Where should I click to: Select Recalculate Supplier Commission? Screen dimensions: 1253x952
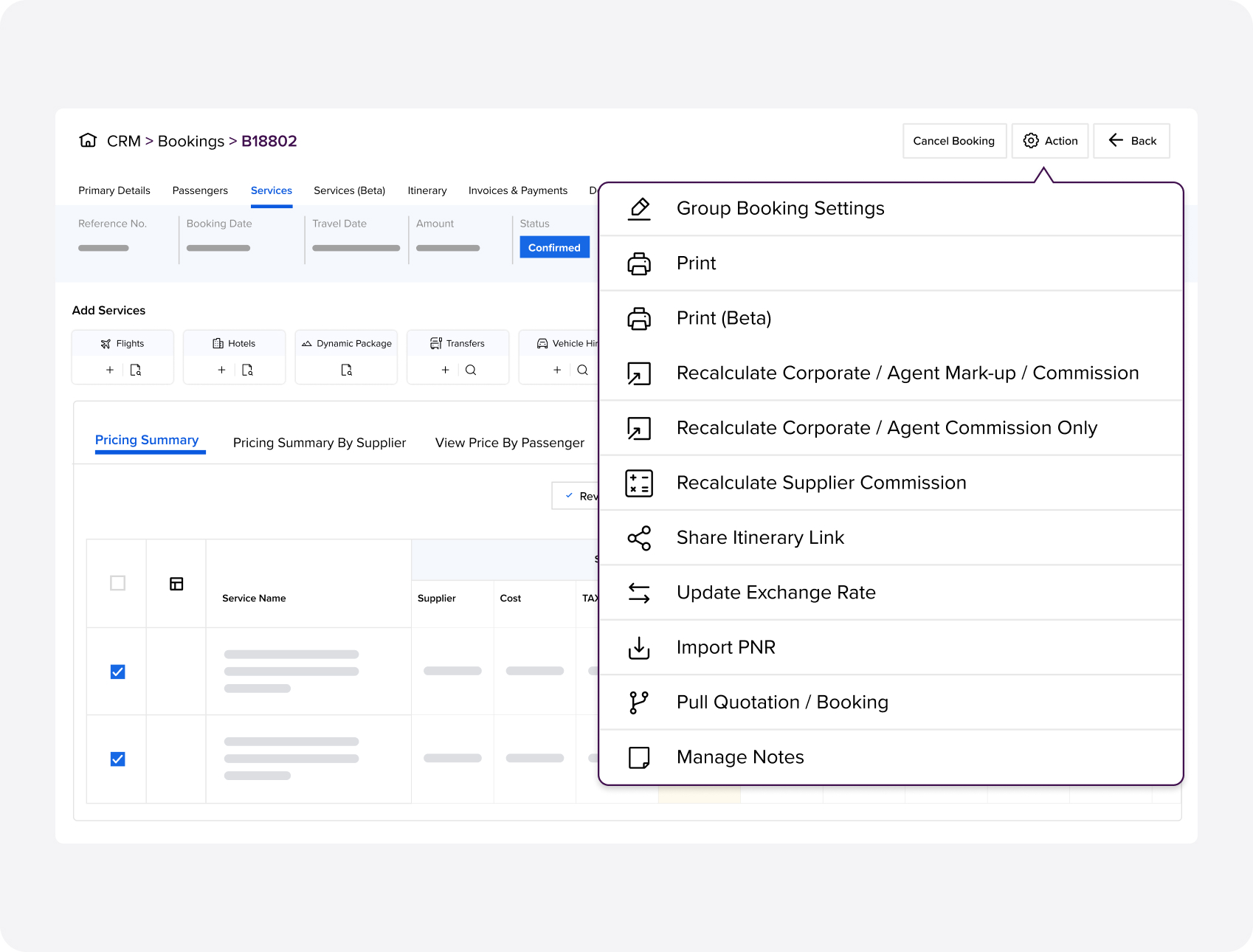tap(891, 483)
